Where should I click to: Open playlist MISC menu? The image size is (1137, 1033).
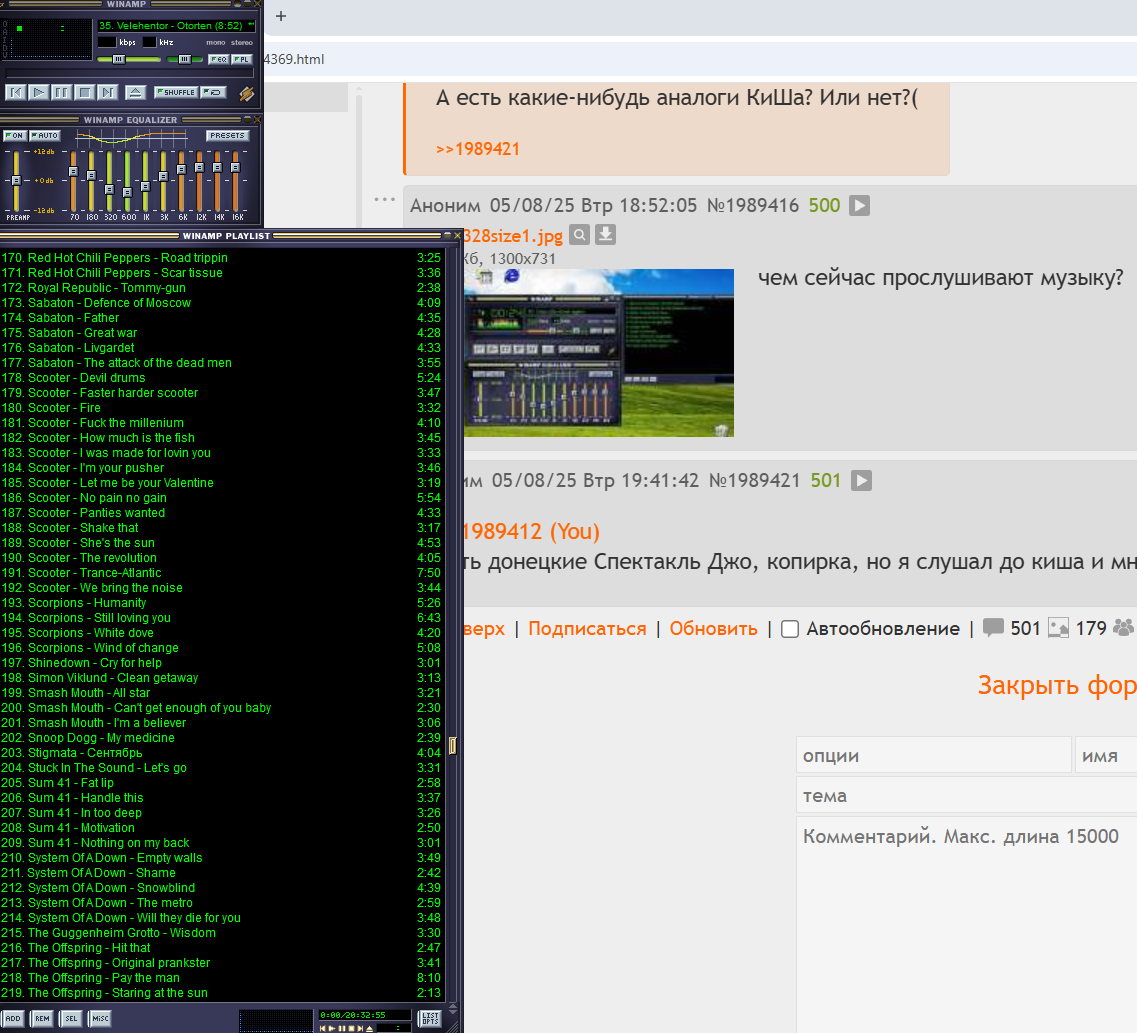pos(100,1019)
